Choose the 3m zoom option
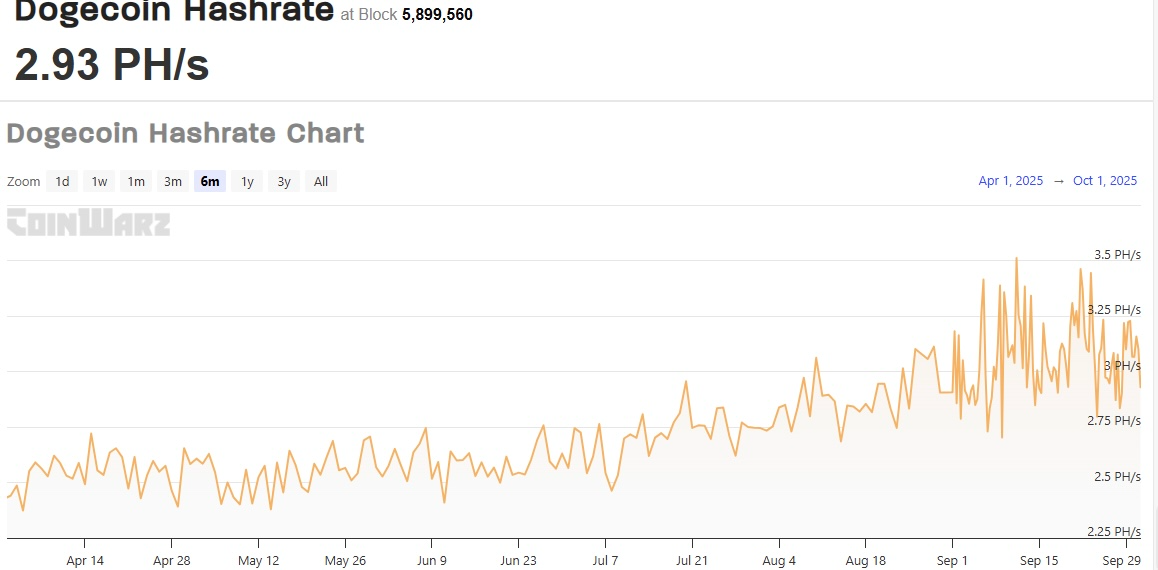 pyautogui.click(x=173, y=181)
